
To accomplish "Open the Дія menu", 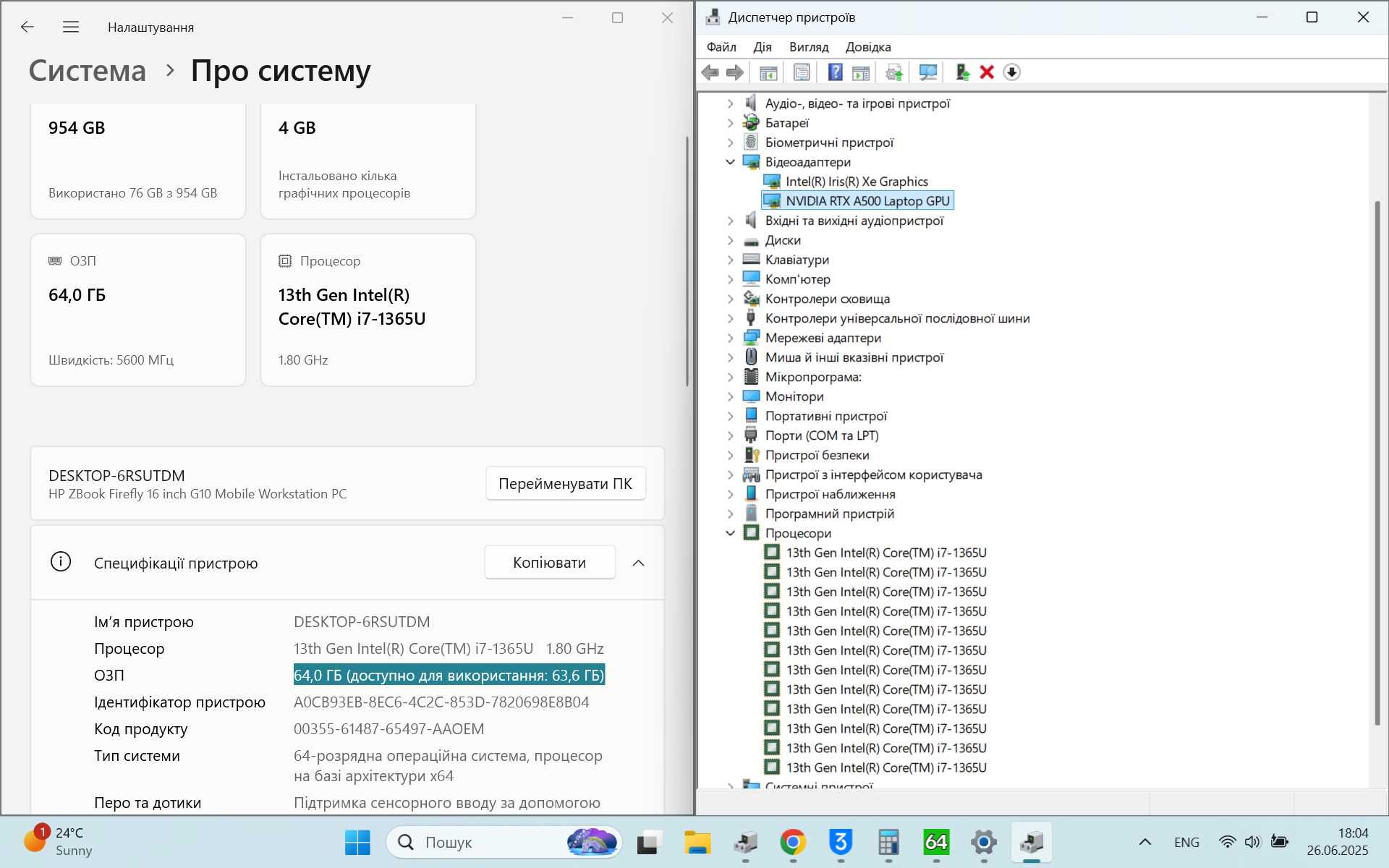I will tap(763, 47).
